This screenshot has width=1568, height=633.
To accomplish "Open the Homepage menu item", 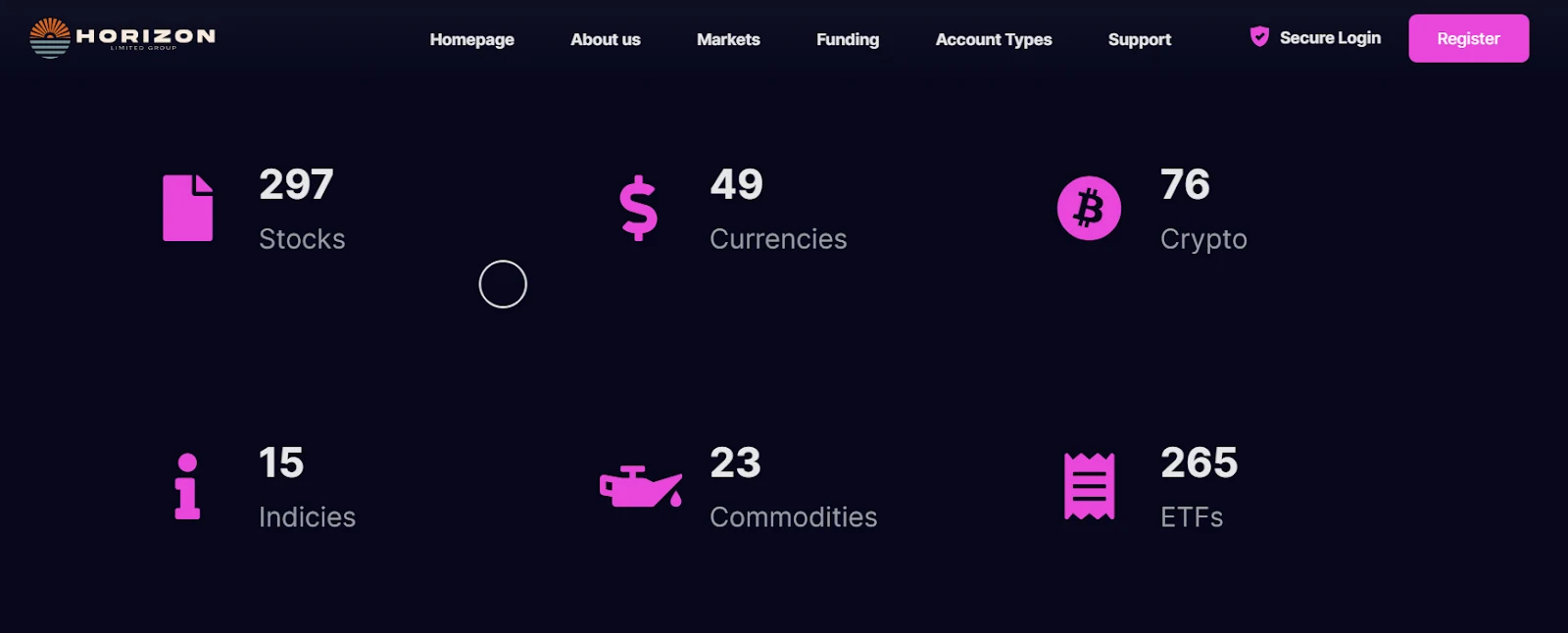I will (471, 39).
